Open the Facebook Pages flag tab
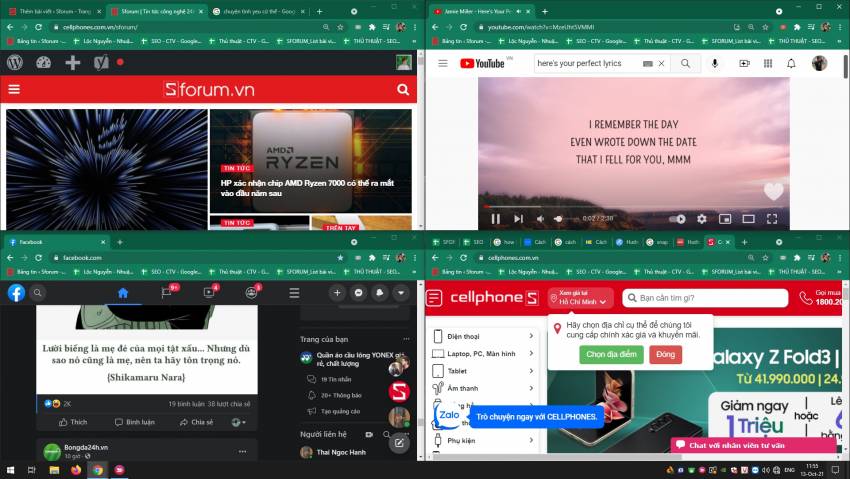The height and width of the screenshot is (479, 850). (167, 293)
